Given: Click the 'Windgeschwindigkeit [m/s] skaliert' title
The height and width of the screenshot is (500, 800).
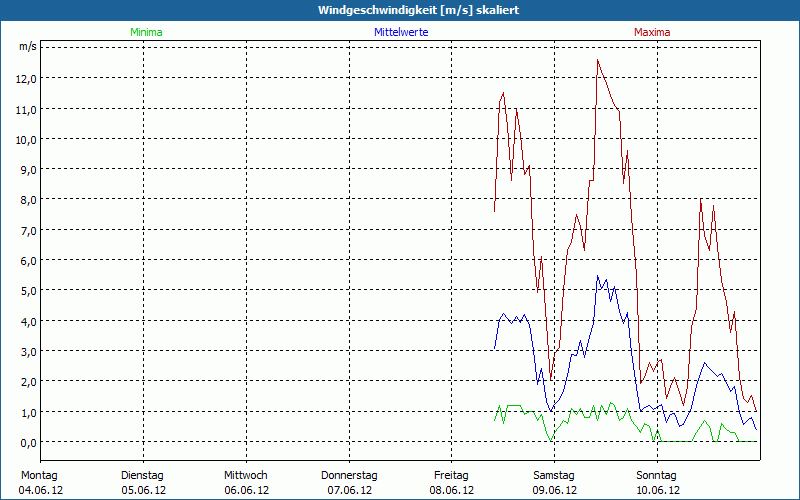Looking at the screenshot, I should tap(418, 10).
